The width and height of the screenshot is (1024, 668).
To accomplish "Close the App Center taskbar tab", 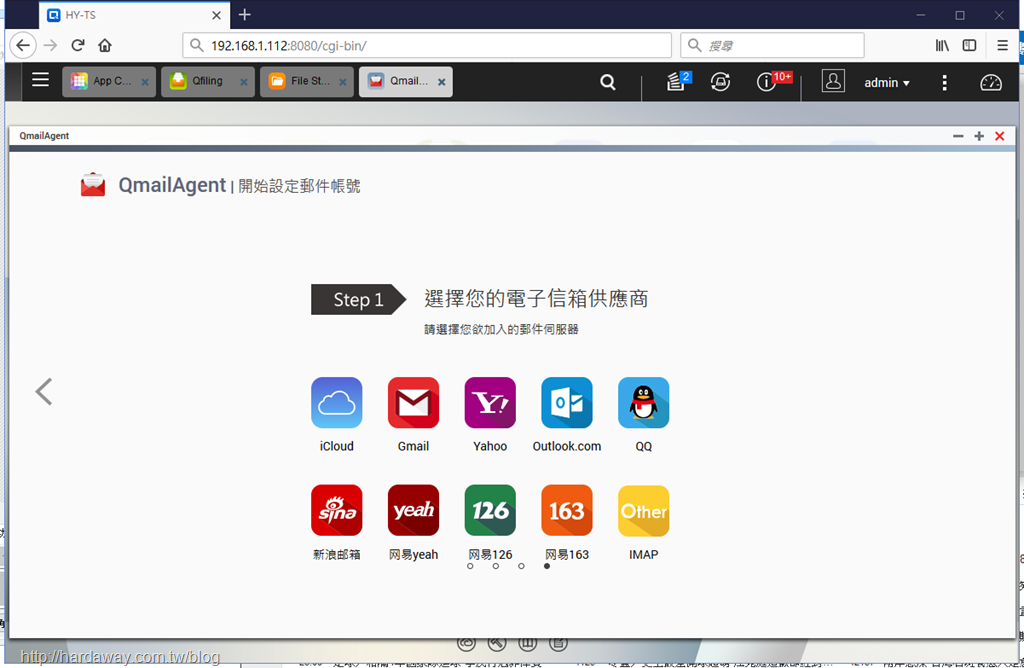I will pos(145,82).
